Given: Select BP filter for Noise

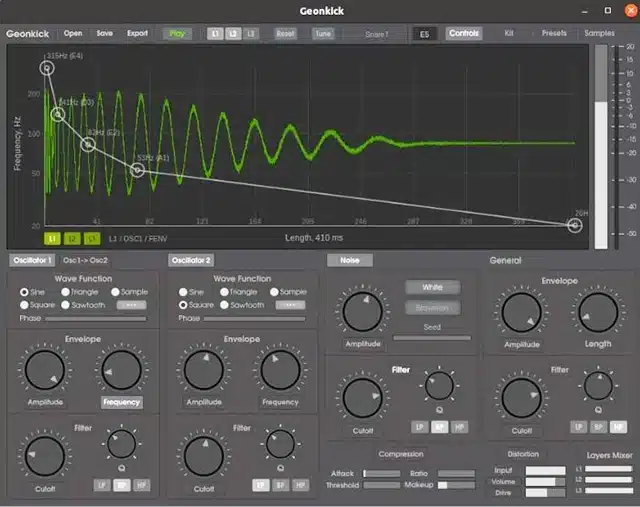Looking at the screenshot, I should coord(439,427).
